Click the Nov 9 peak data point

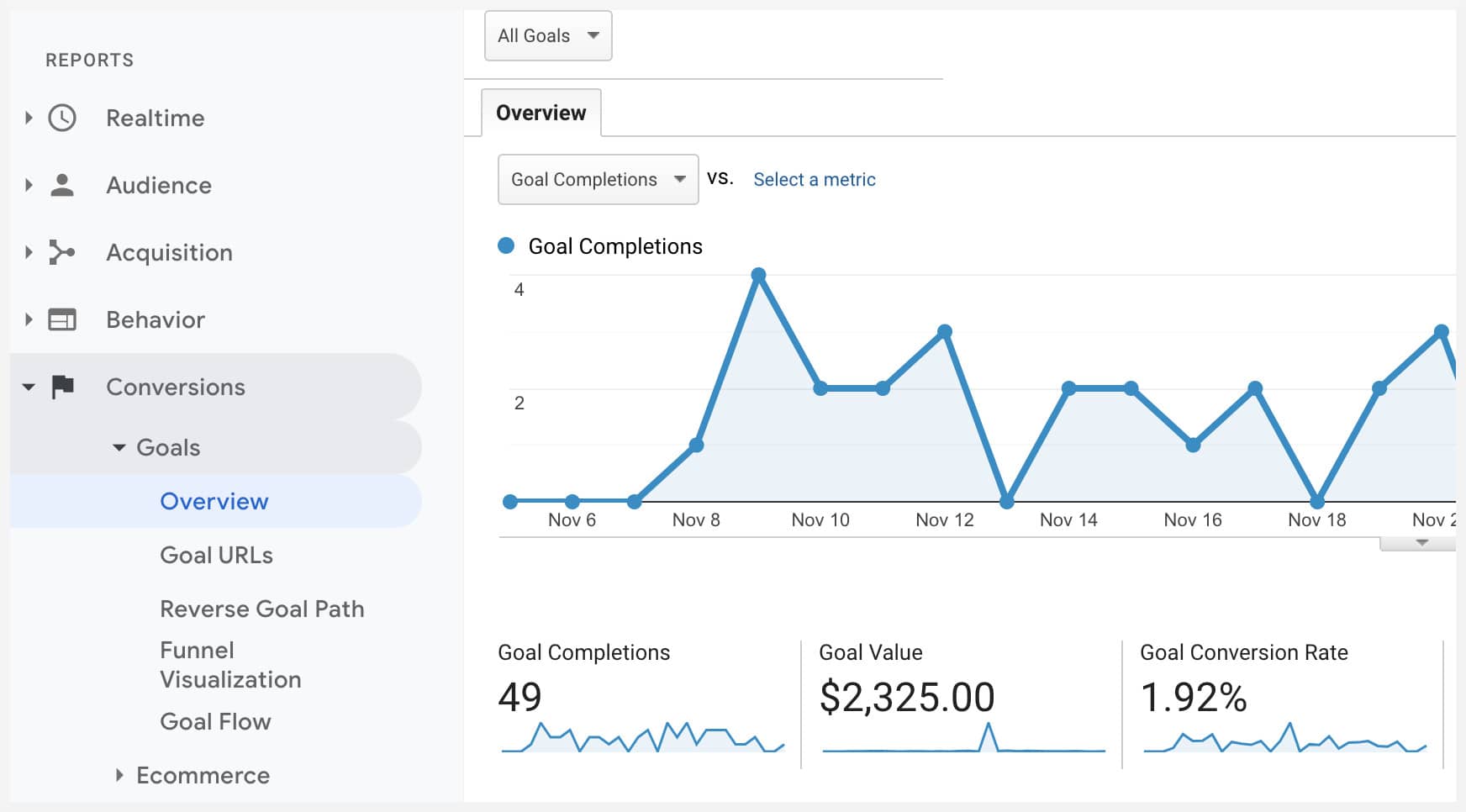pyautogui.click(x=758, y=275)
